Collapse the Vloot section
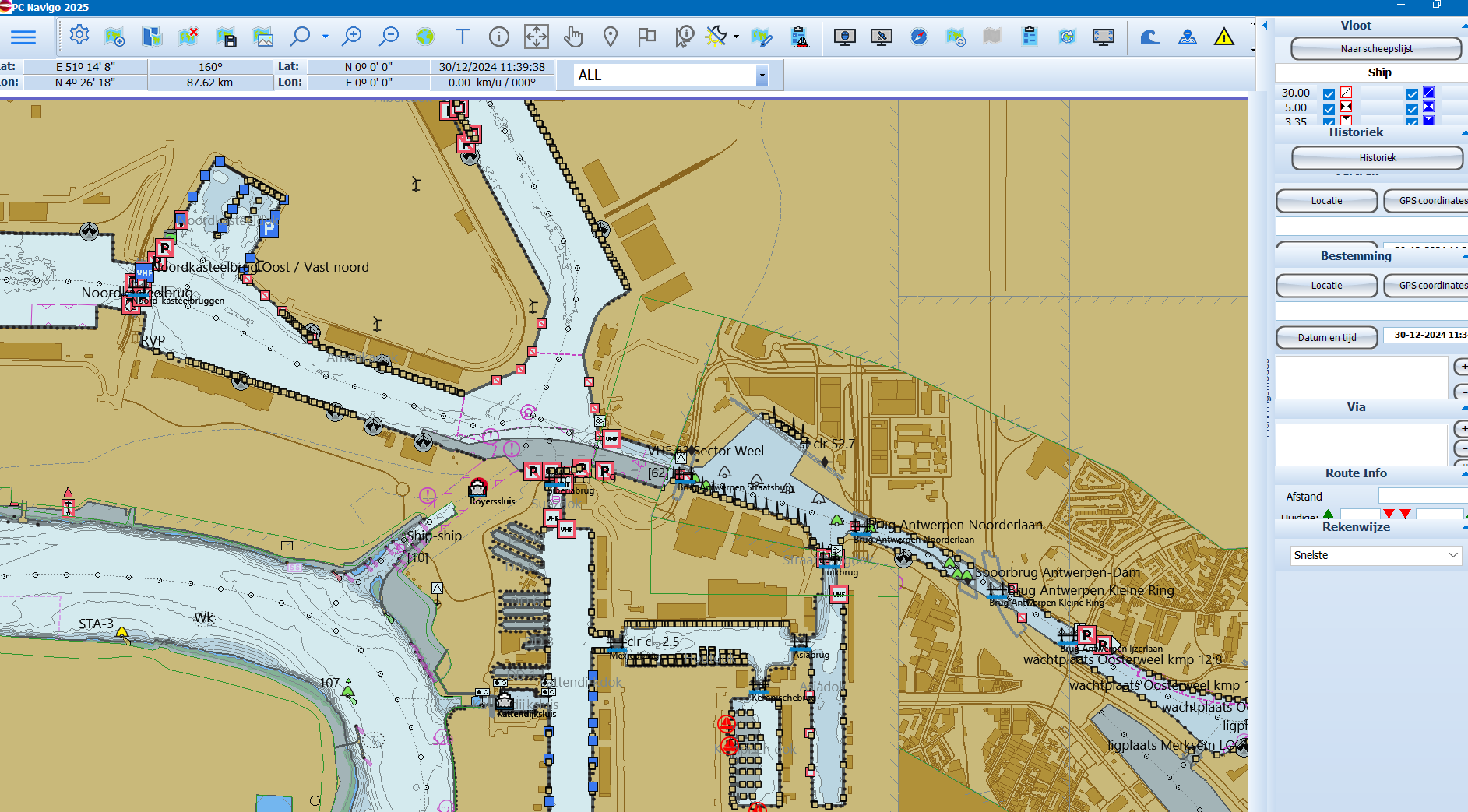 click(1464, 26)
